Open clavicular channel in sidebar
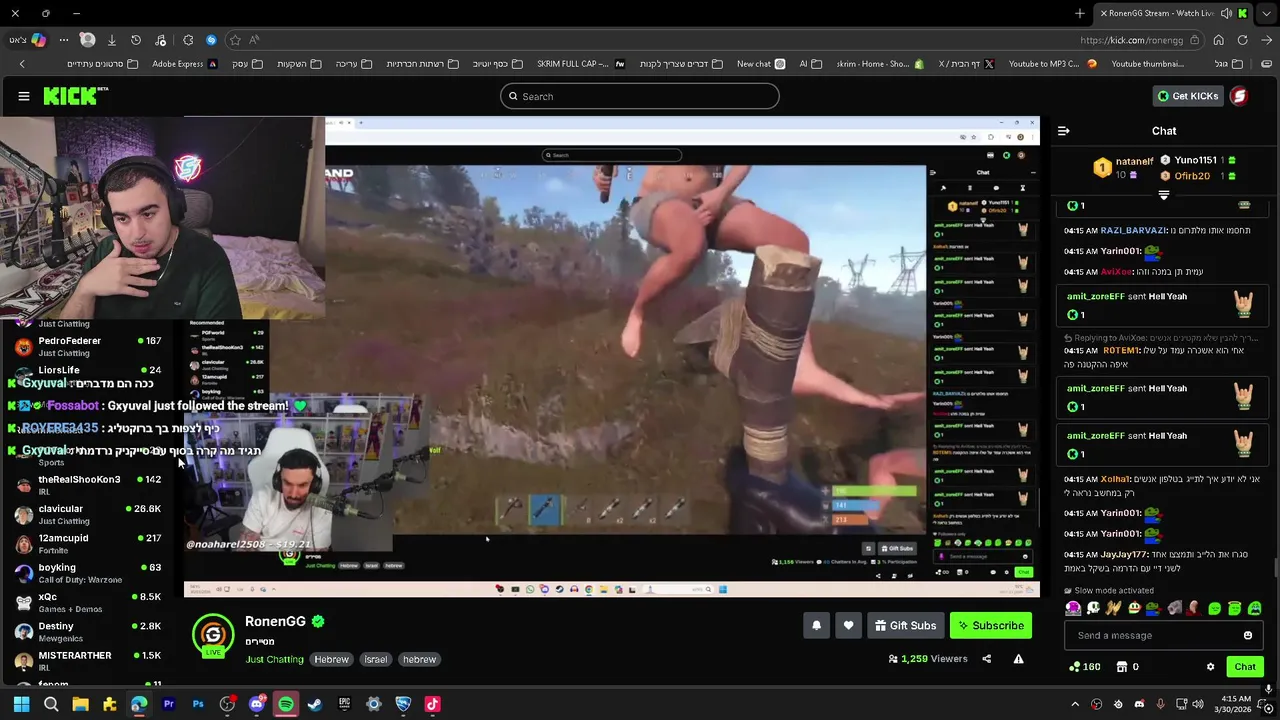The height and width of the screenshot is (720, 1280). 90,515
